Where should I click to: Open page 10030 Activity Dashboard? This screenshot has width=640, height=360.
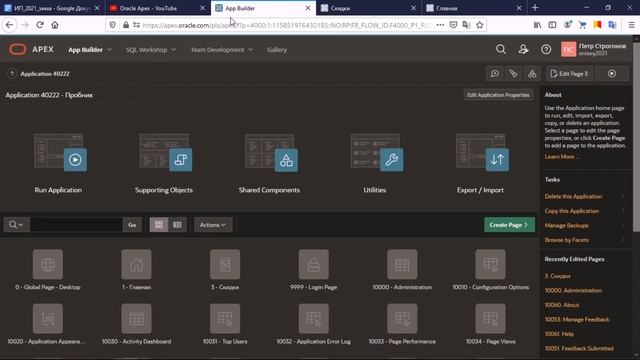(136, 319)
